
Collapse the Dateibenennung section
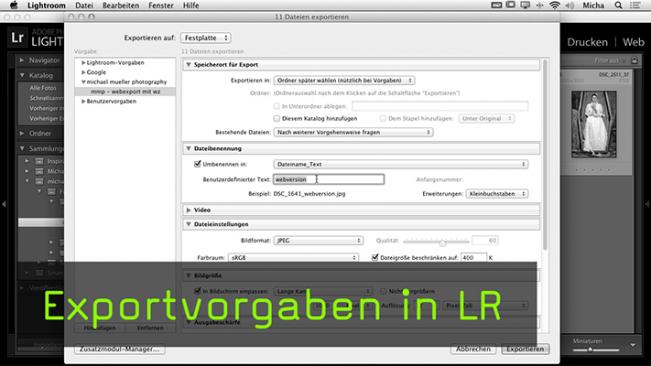[x=188, y=149]
